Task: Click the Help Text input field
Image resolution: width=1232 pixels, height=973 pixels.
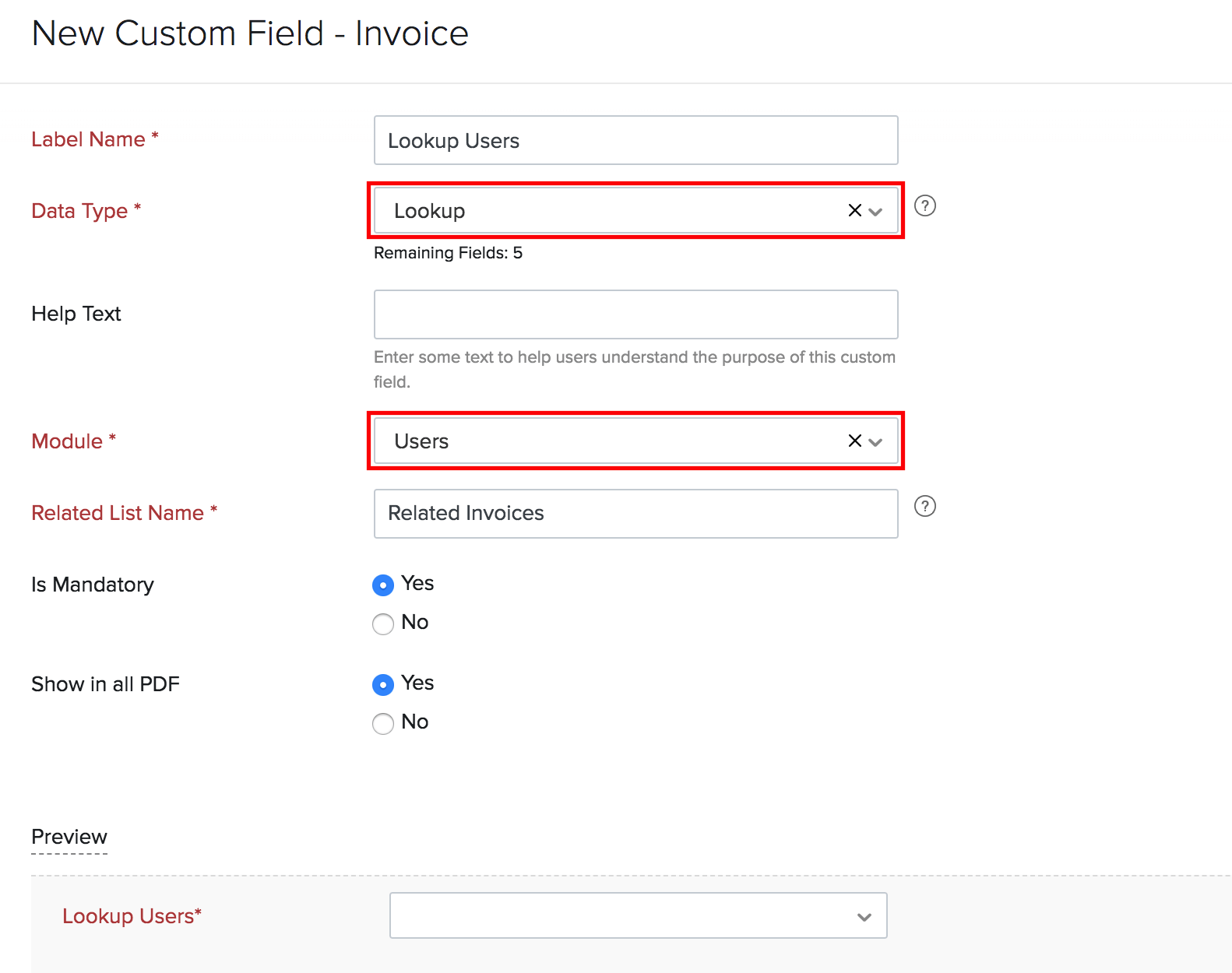Action: click(x=635, y=314)
